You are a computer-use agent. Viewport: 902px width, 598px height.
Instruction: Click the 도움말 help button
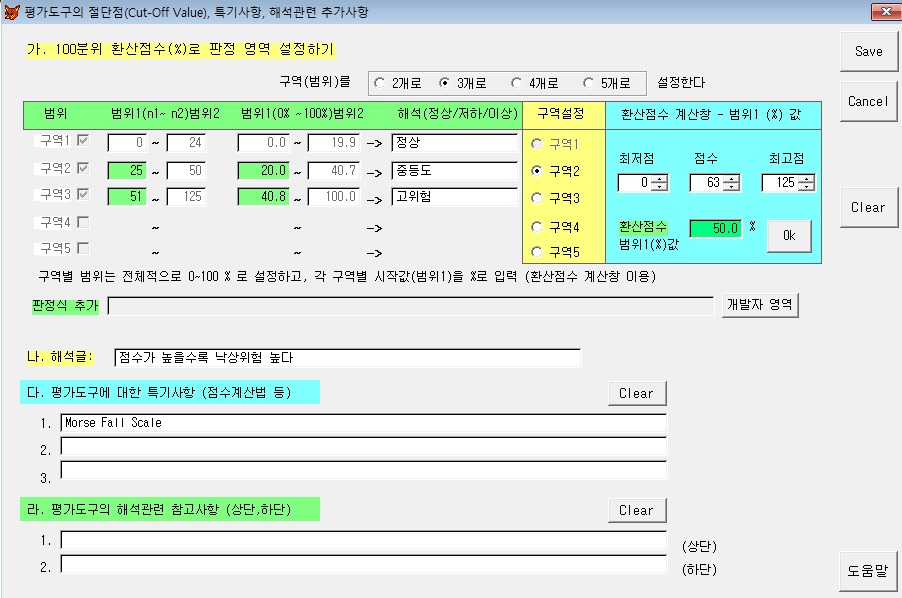pyautogui.click(x=866, y=571)
